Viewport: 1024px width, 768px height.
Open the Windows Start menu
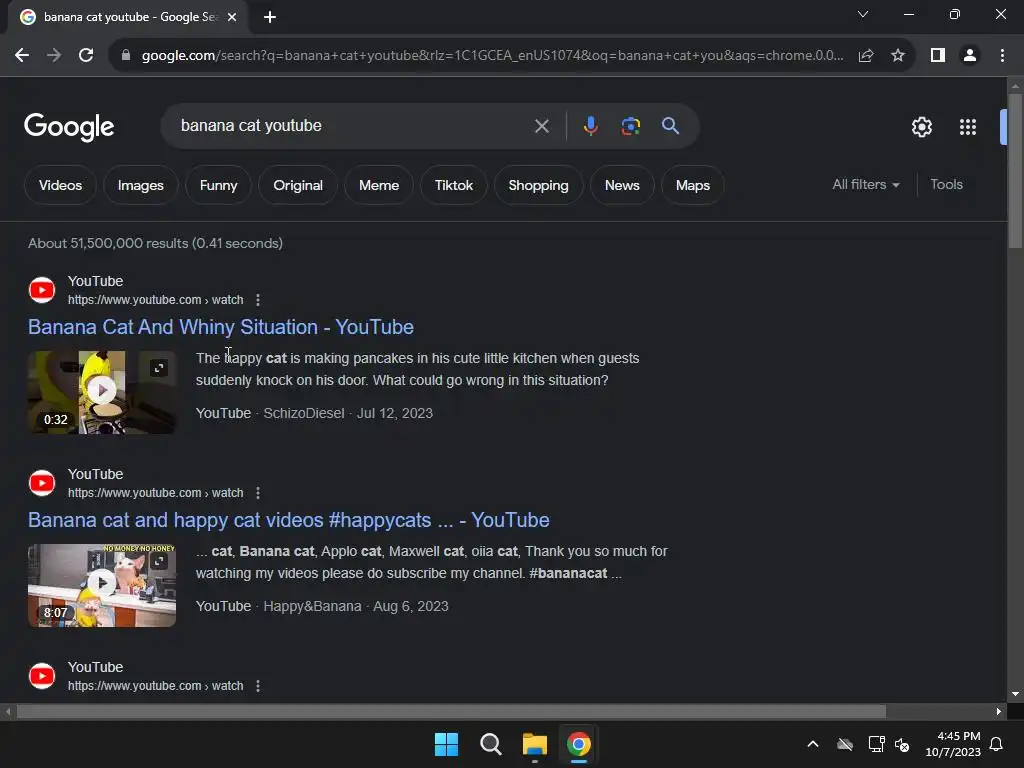tap(447, 744)
